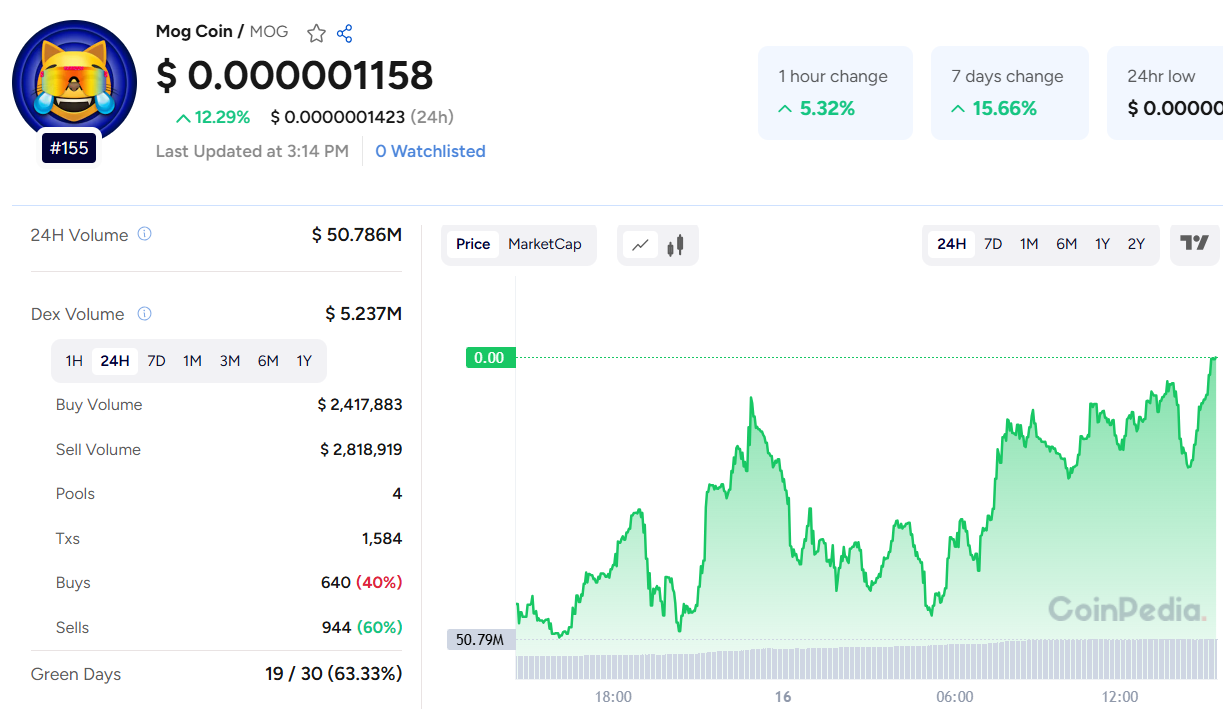
Task: Click the Green Days 19 / 30 value
Action: [334, 674]
